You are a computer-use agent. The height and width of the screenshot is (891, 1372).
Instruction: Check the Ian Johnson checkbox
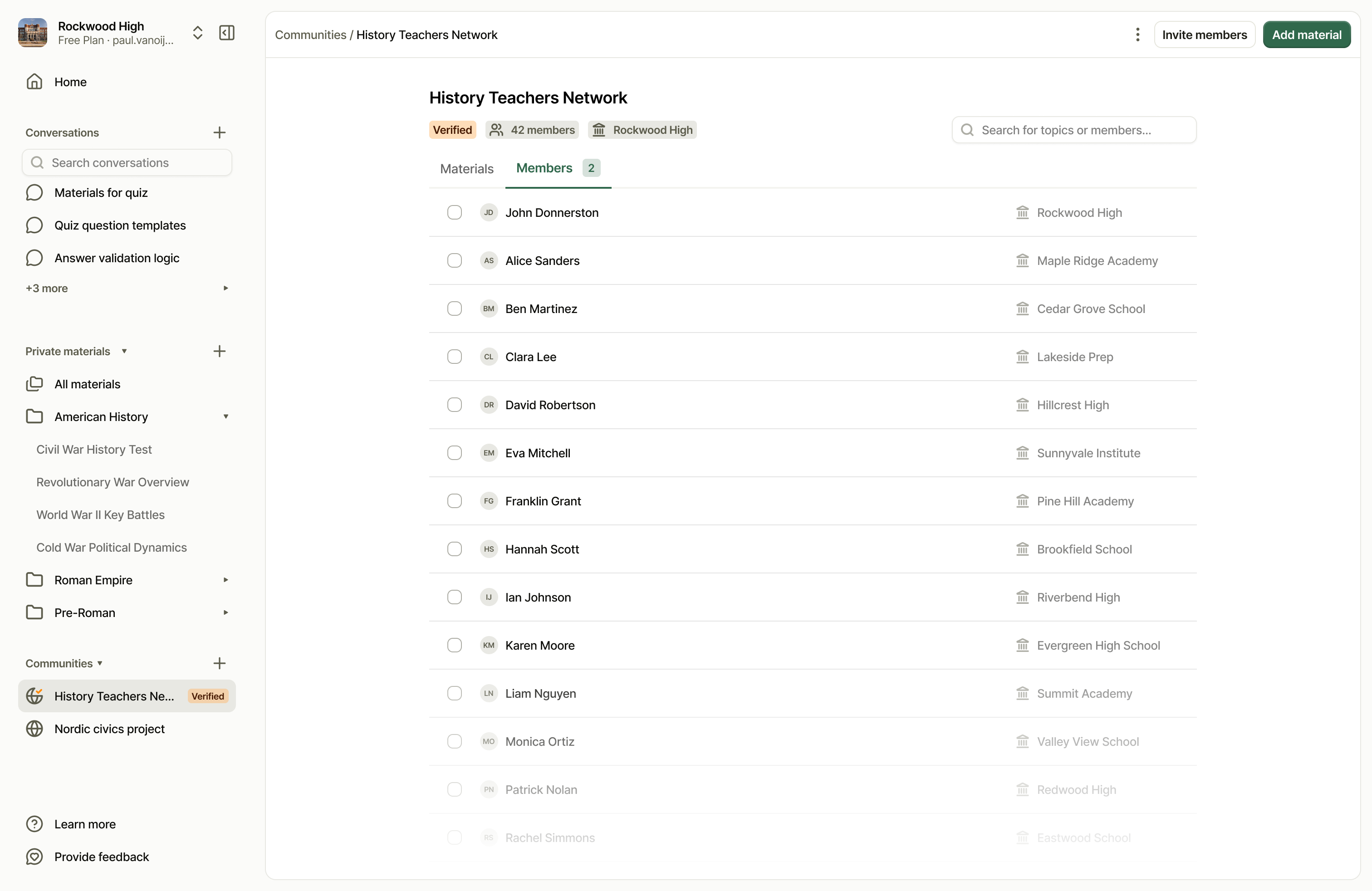click(455, 597)
